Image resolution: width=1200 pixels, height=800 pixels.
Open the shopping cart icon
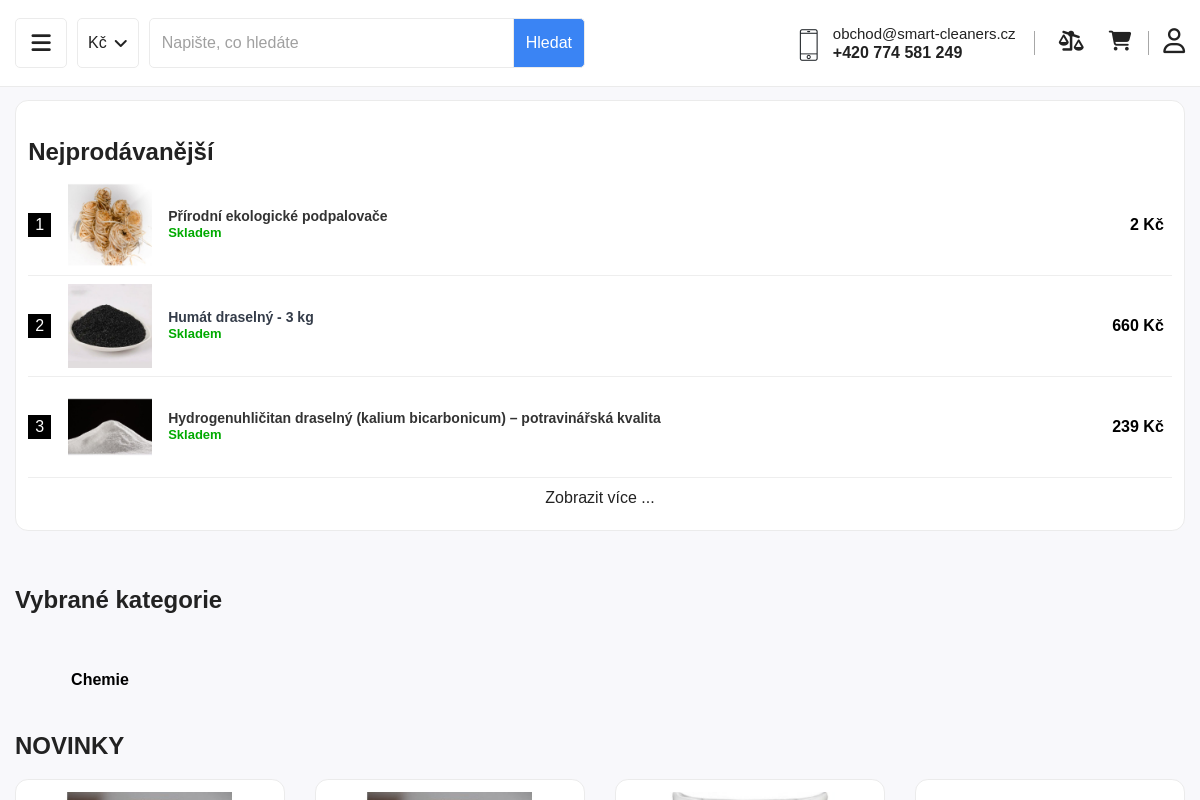pyautogui.click(x=1119, y=41)
